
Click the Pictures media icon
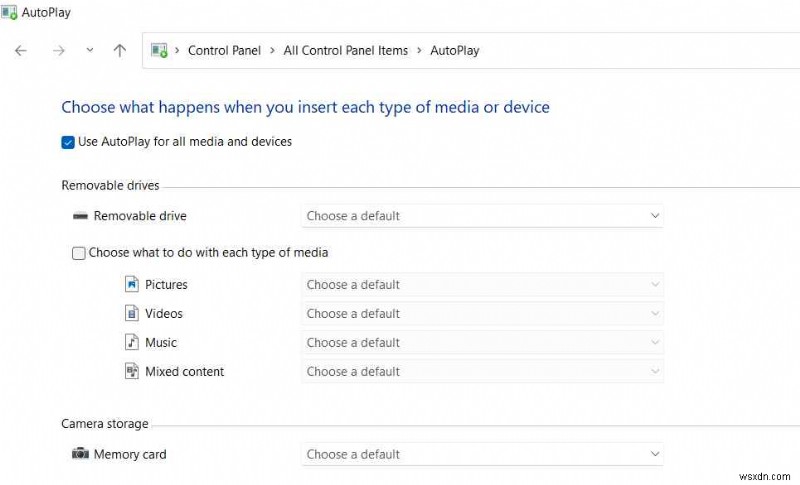click(132, 285)
